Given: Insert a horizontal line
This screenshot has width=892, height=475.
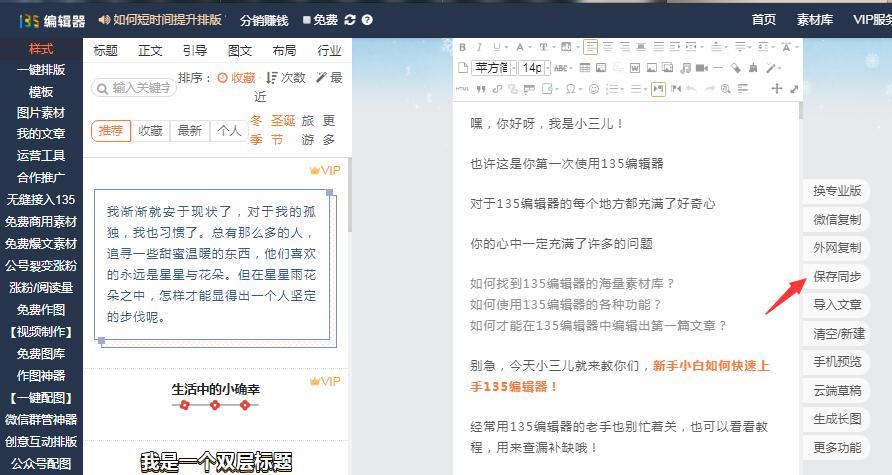Looking at the screenshot, I should click(718, 68).
